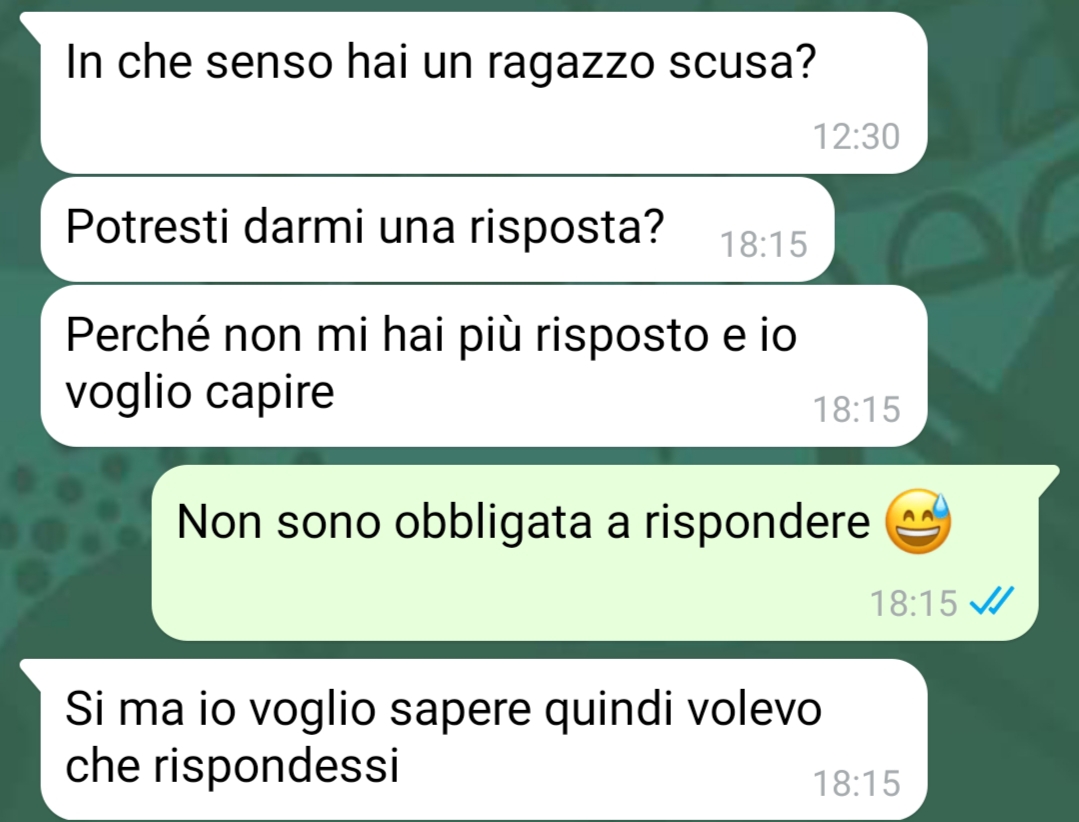
Task: Click the word "rispondessi" in the last message
Action: pos(276,765)
